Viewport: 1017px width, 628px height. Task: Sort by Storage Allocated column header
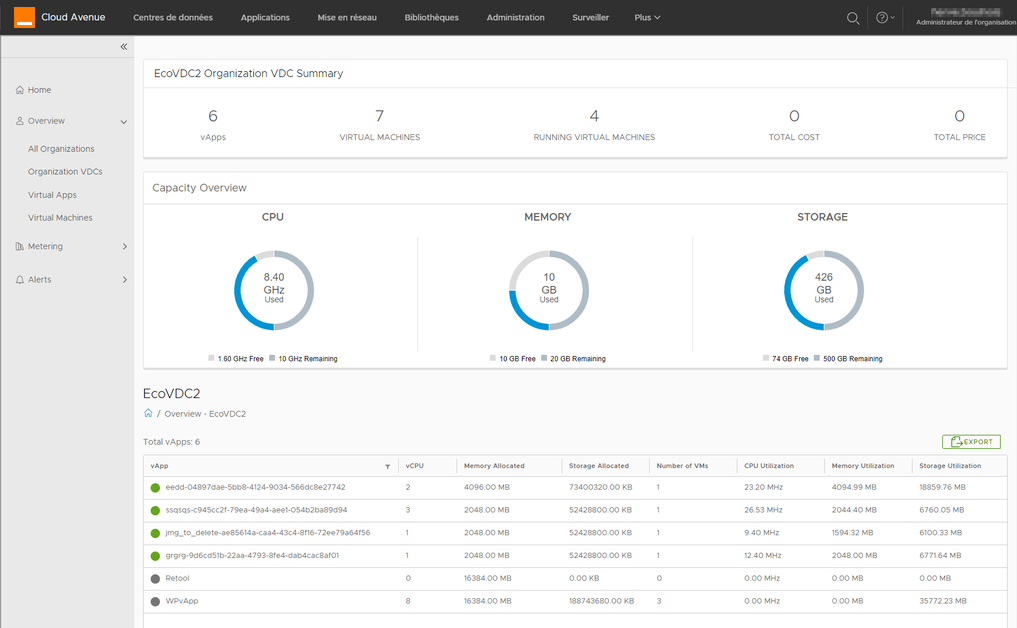tap(599, 466)
